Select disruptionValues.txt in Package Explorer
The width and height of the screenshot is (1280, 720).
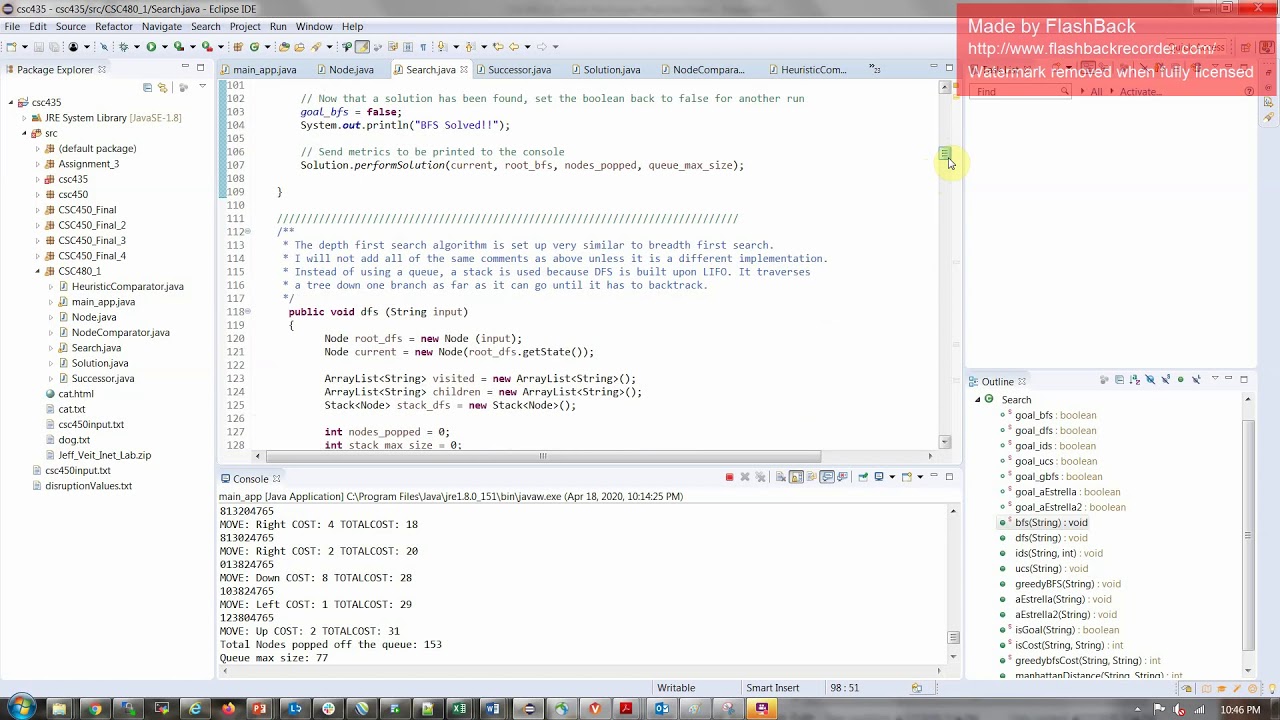point(88,485)
